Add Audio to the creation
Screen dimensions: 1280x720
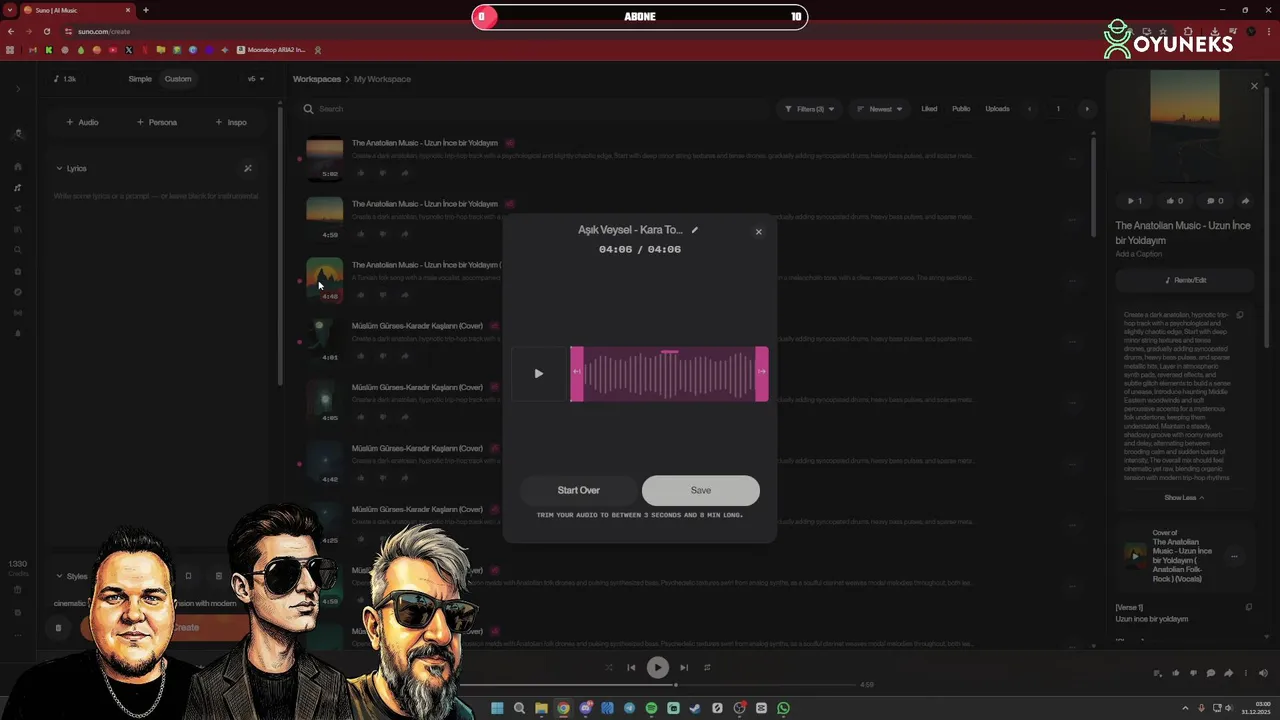[x=82, y=122]
